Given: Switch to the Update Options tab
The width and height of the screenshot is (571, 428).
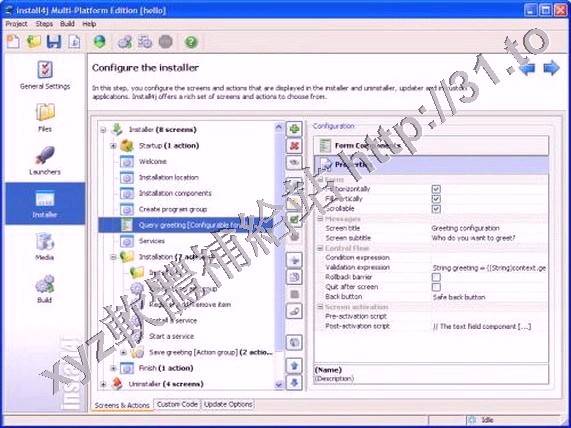Looking at the screenshot, I should [228, 404].
